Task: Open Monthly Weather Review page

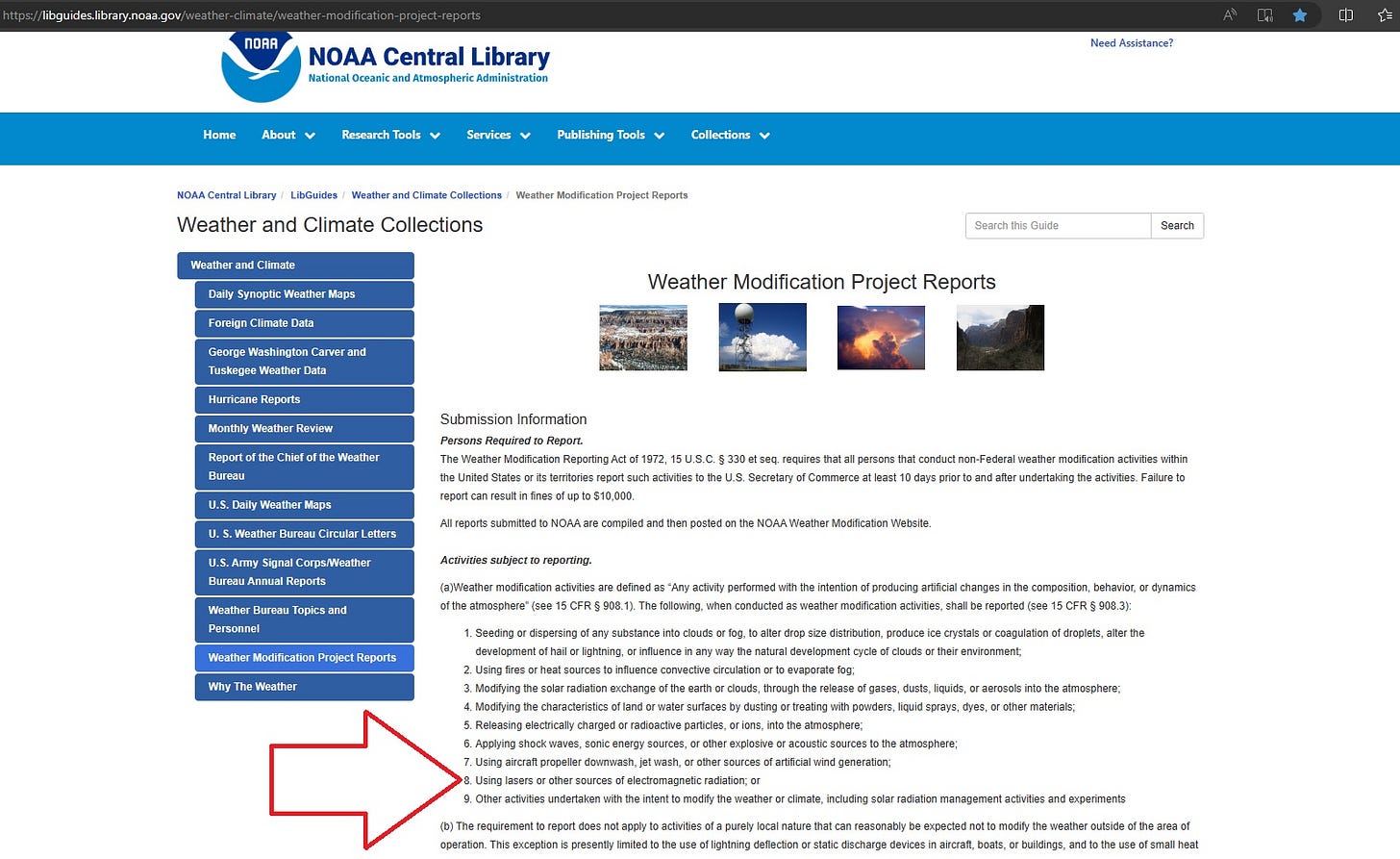Action: 304,429
